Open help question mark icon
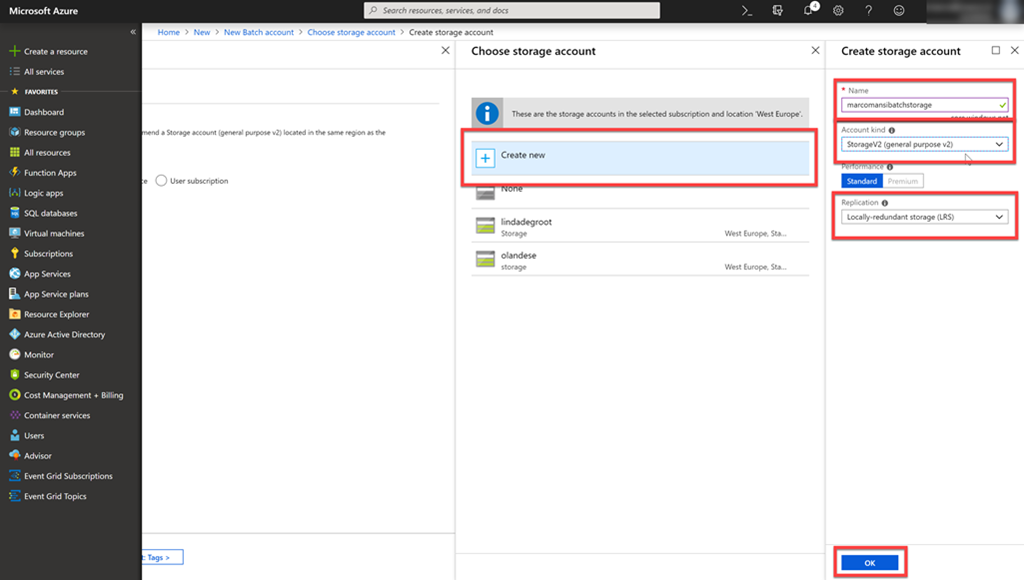 [869, 10]
